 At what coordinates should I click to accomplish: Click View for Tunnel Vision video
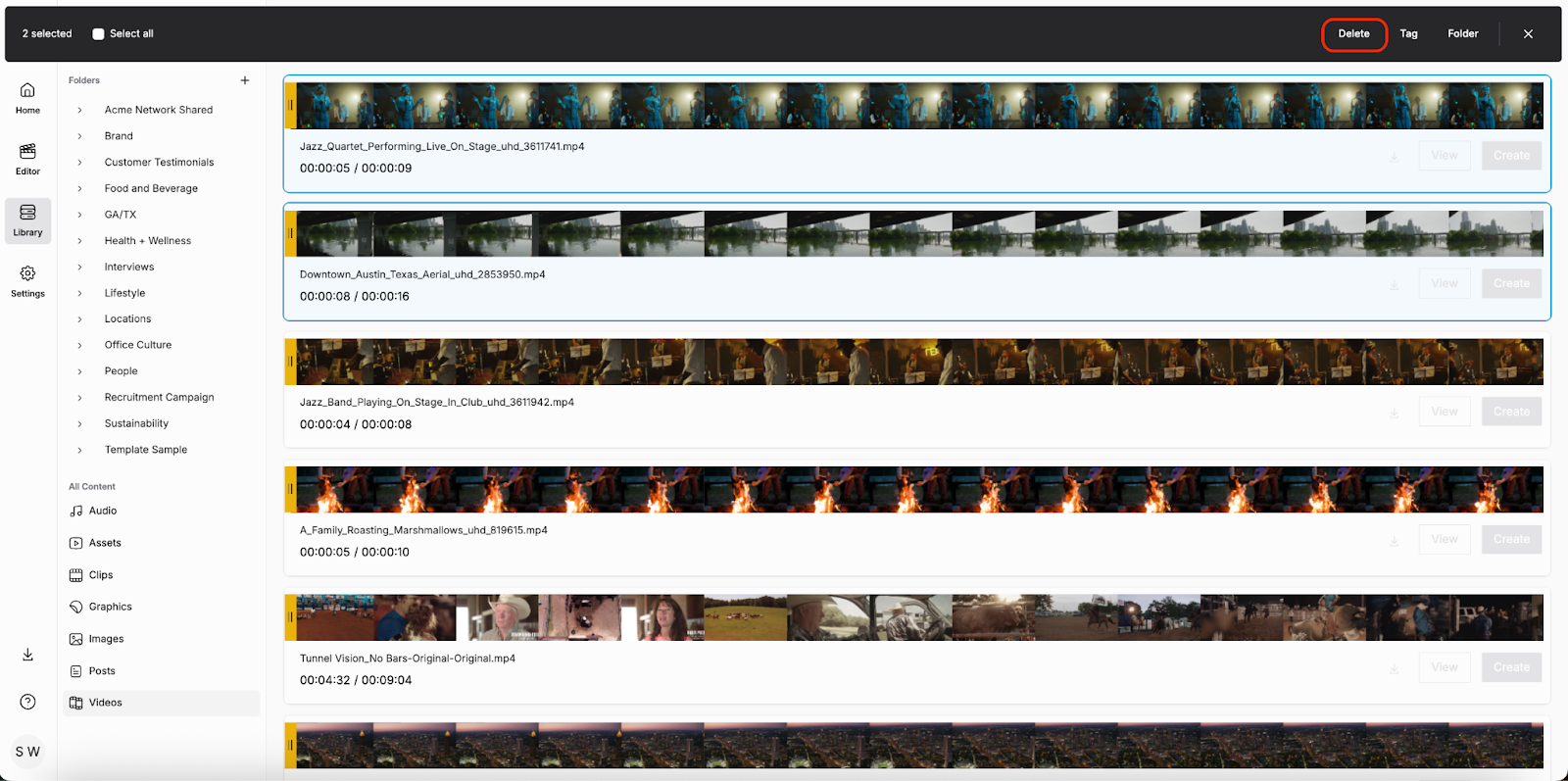(1445, 667)
